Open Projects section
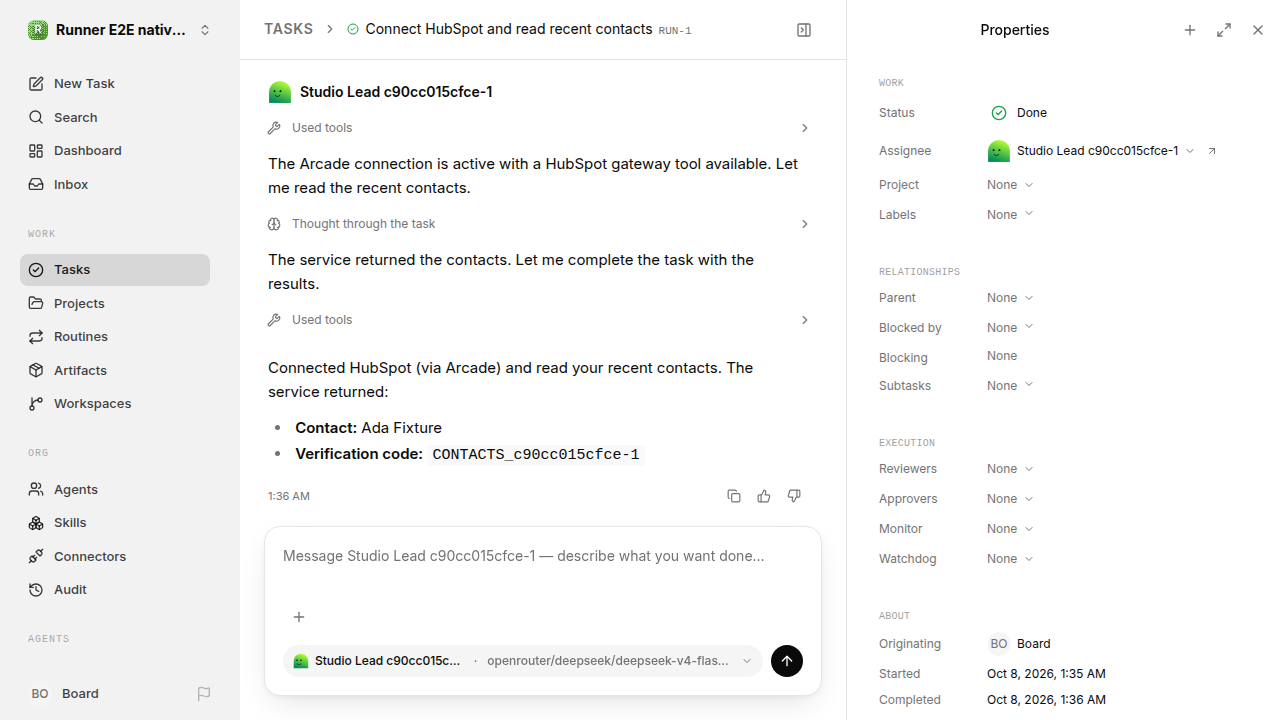Screen dimensions: 1280x720 (115, 303)
